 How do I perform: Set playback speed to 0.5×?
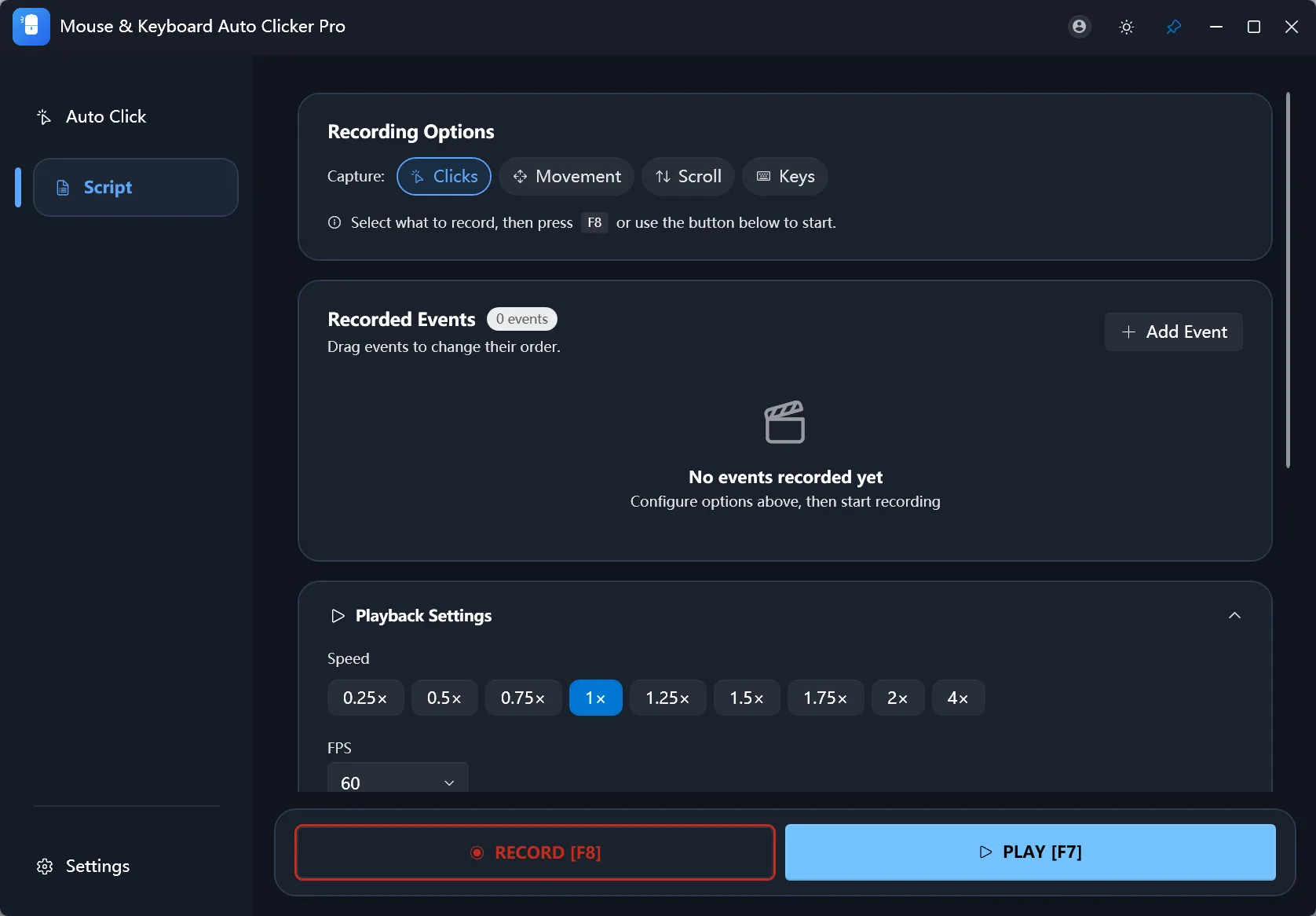point(444,698)
